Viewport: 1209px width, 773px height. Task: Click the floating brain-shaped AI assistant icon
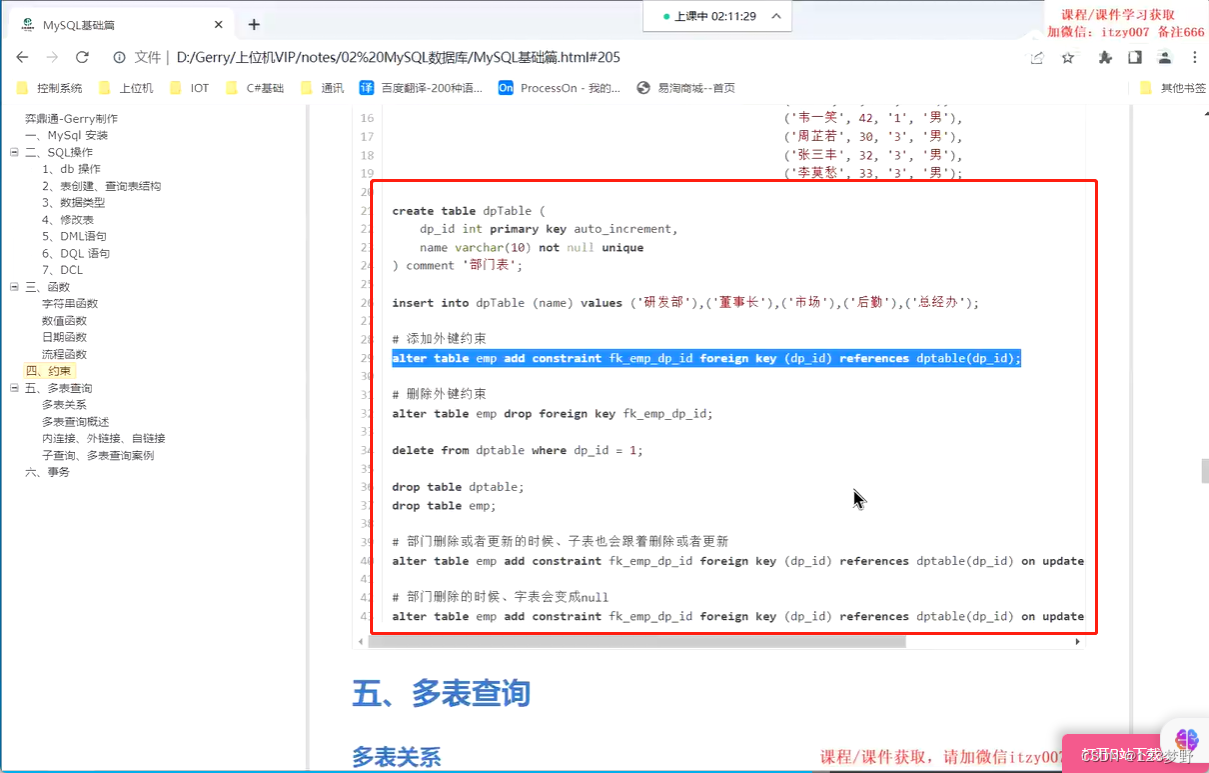(x=1185, y=741)
